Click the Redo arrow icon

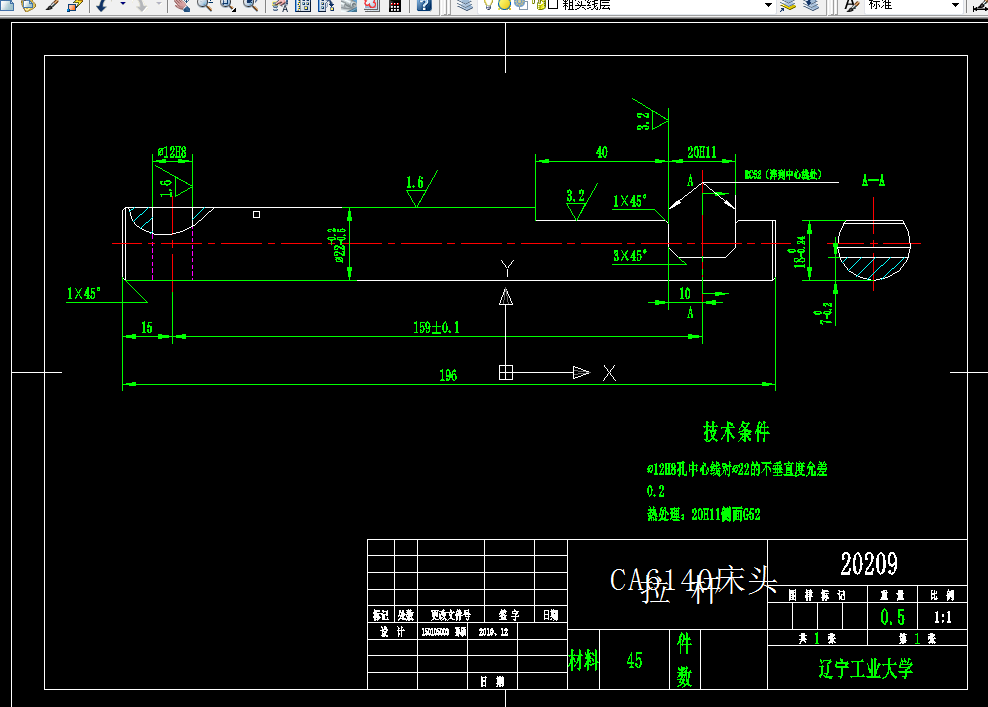(x=139, y=7)
